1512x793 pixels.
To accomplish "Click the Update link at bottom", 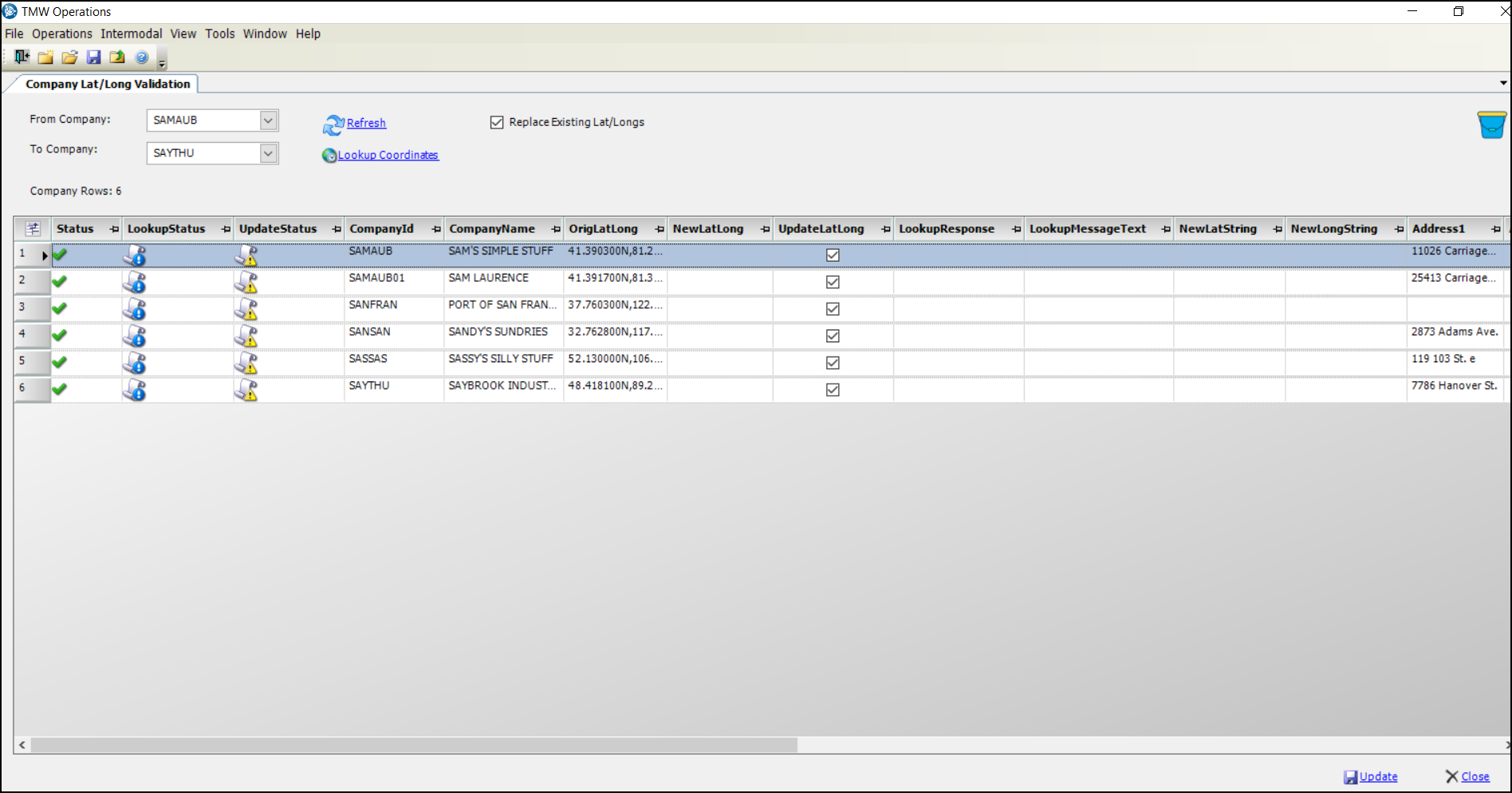I will click(1377, 776).
